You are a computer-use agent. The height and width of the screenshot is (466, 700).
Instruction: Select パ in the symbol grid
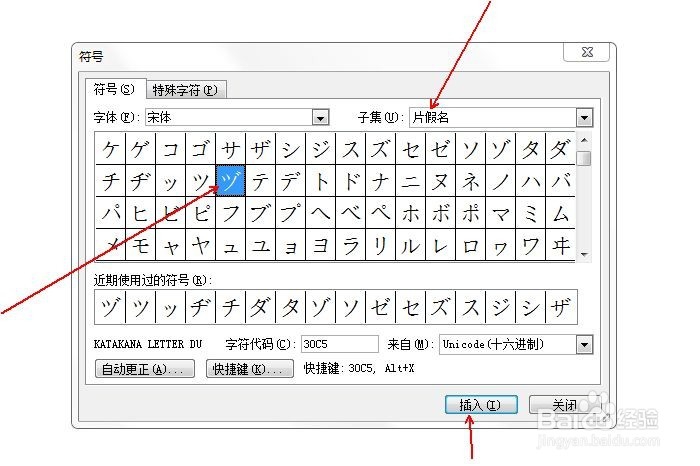coord(111,213)
